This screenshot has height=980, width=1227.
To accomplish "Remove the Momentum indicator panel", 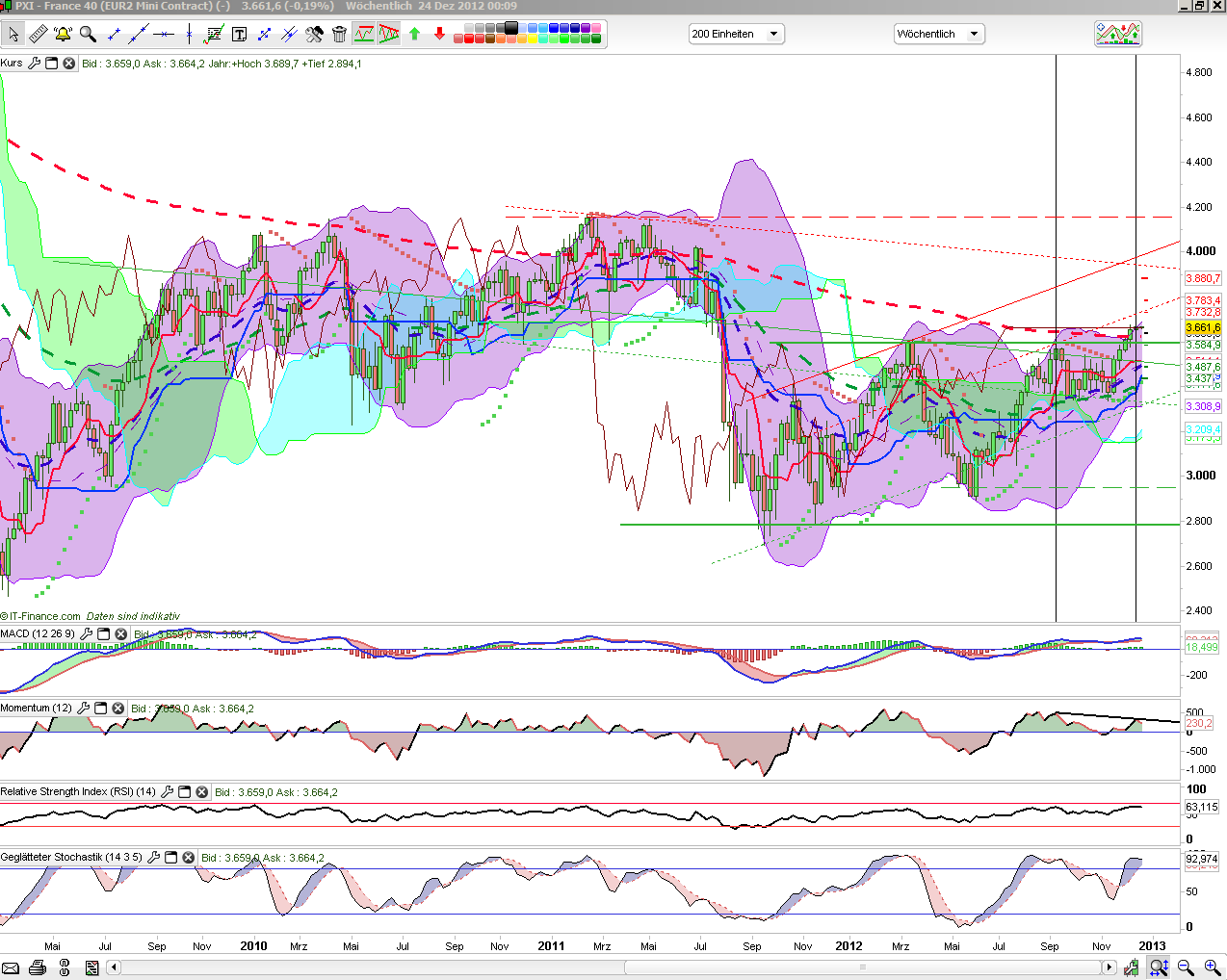I will click(x=118, y=708).
